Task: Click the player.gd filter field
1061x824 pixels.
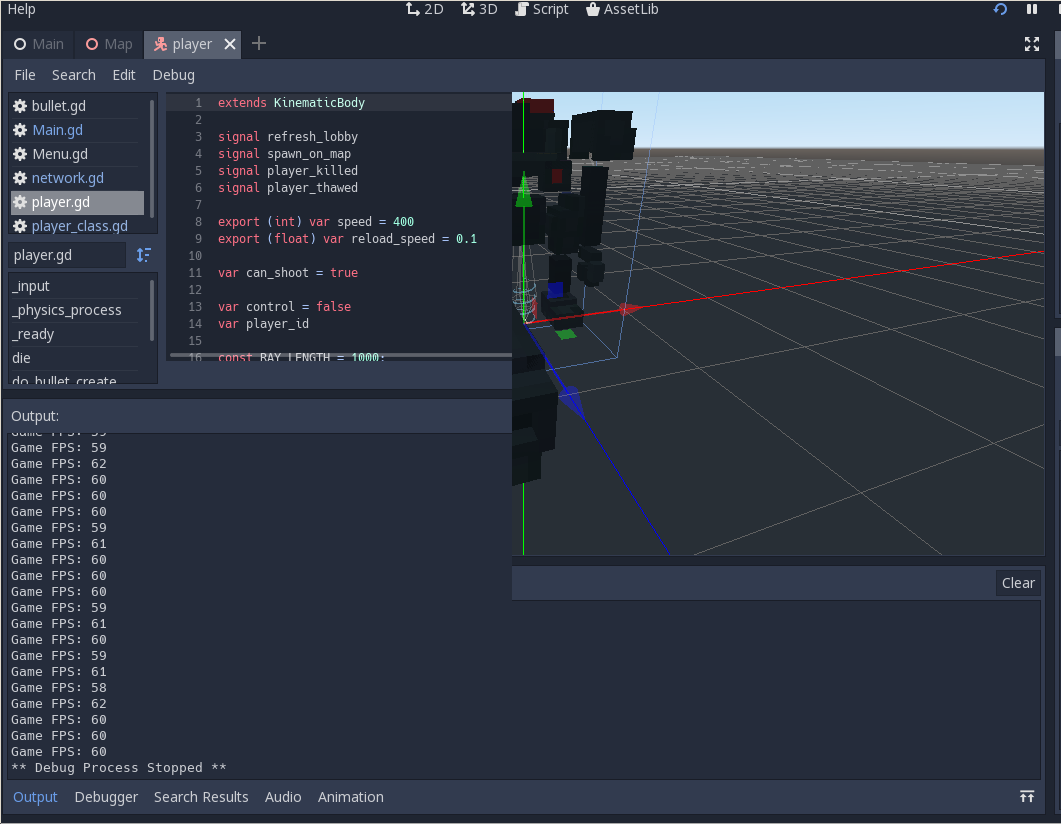Action: [67, 255]
